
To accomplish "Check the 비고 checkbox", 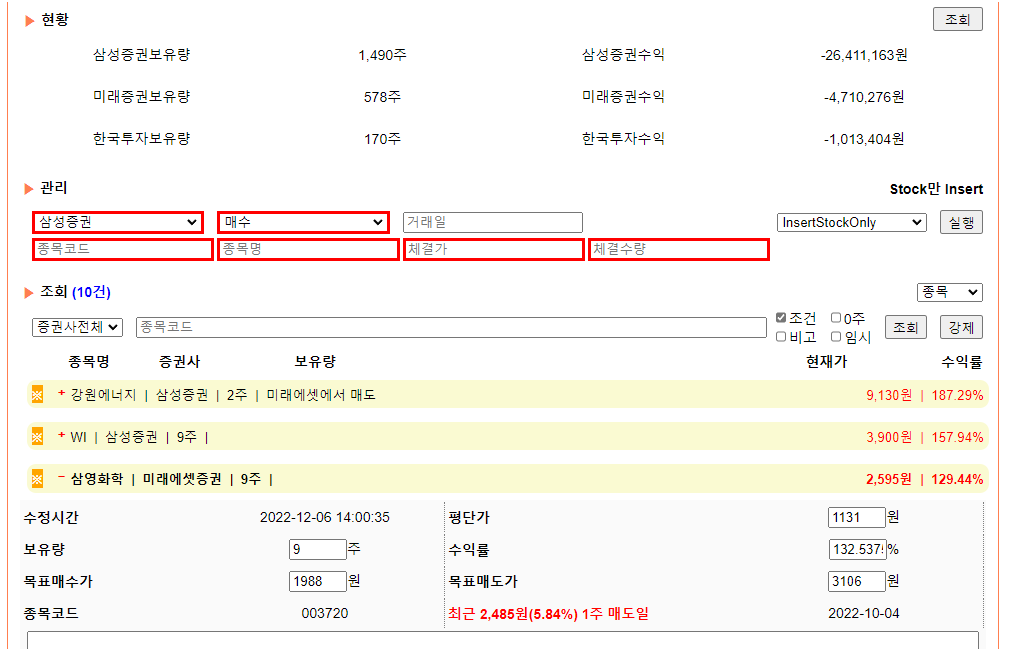I will 782,336.
